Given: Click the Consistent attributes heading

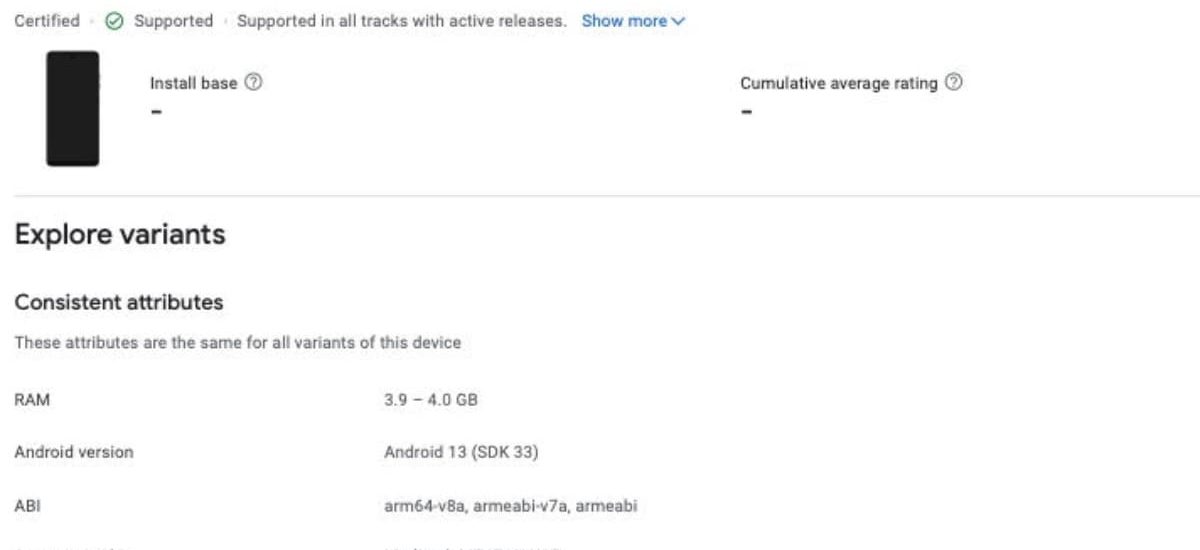Looking at the screenshot, I should coord(118,302).
